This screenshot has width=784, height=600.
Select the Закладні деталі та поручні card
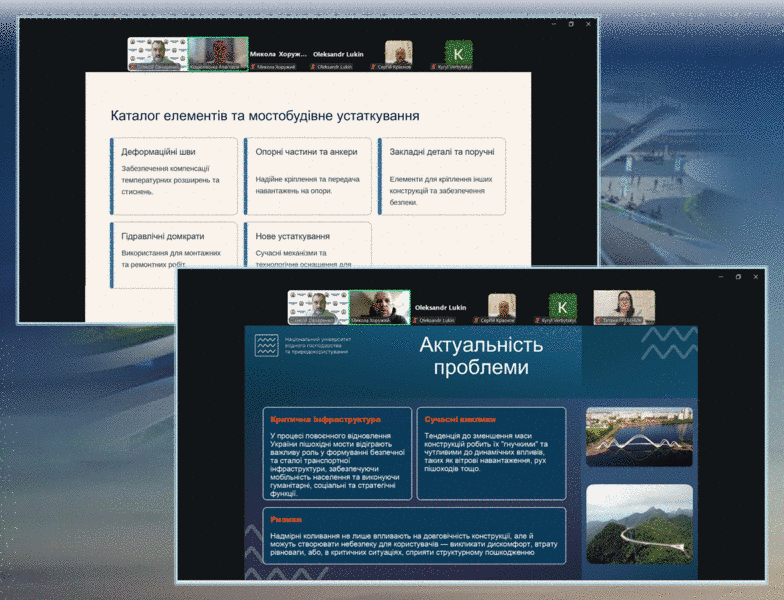(441, 176)
